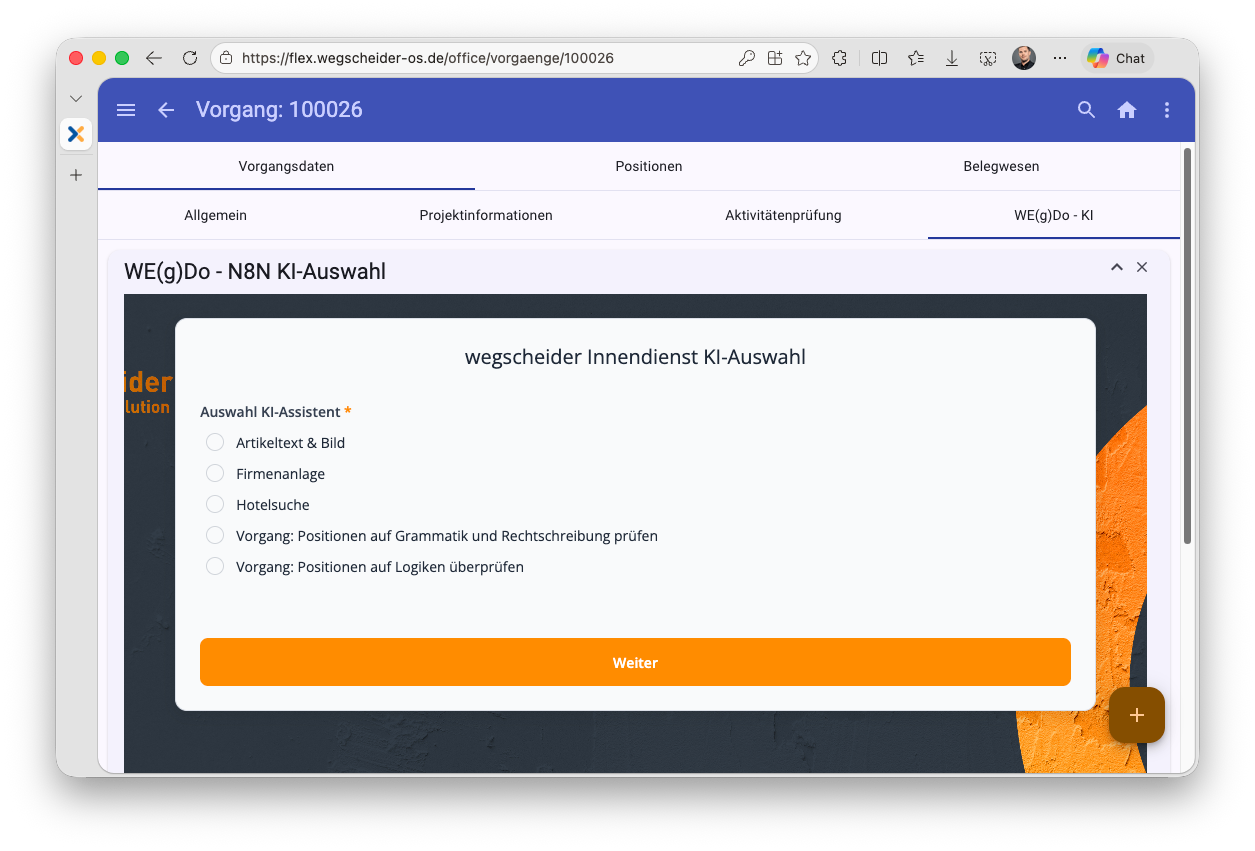Switch to the Positionen tab
The width and height of the screenshot is (1255, 851).
point(648,166)
